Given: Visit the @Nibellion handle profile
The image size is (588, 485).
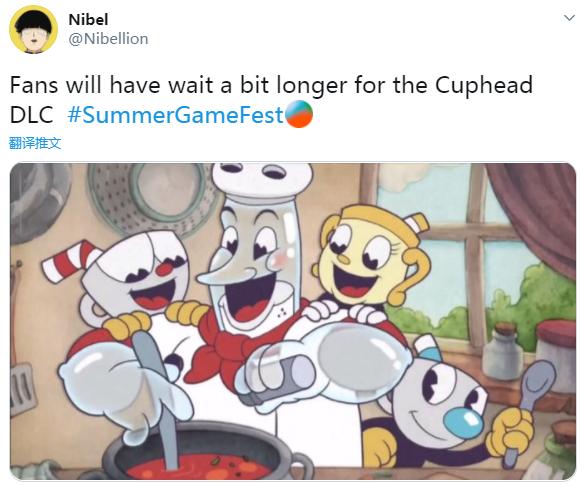Looking at the screenshot, I should click(x=108, y=39).
